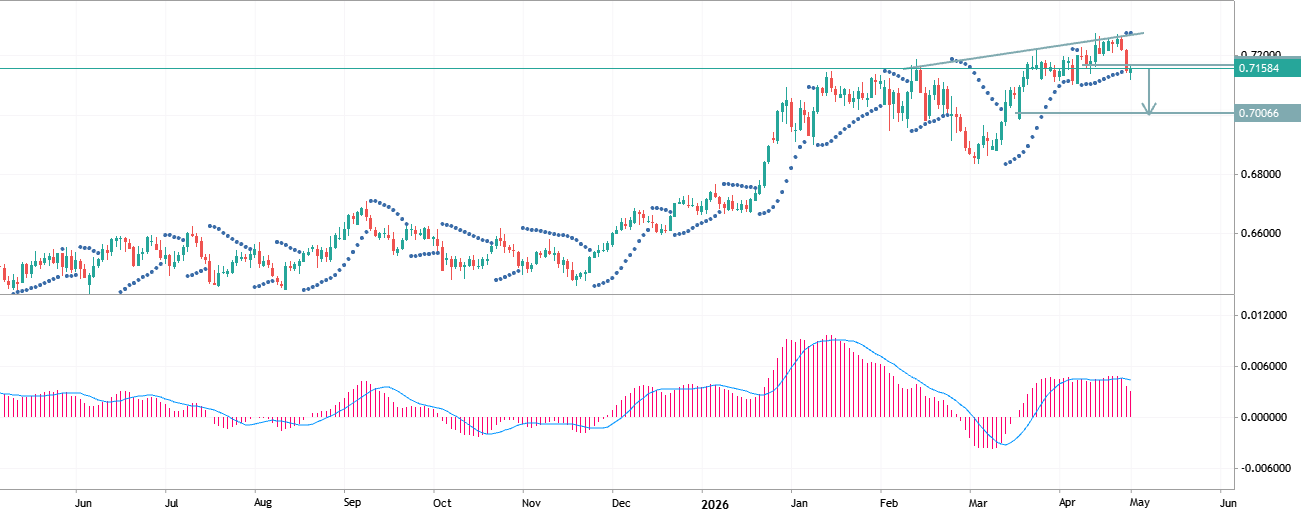Click the Dec time axis label
Screen dimensions: 1302x513
tap(619, 504)
